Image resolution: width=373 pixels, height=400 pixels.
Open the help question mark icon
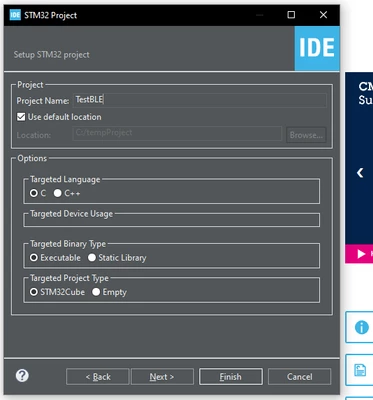tap(22, 376)
